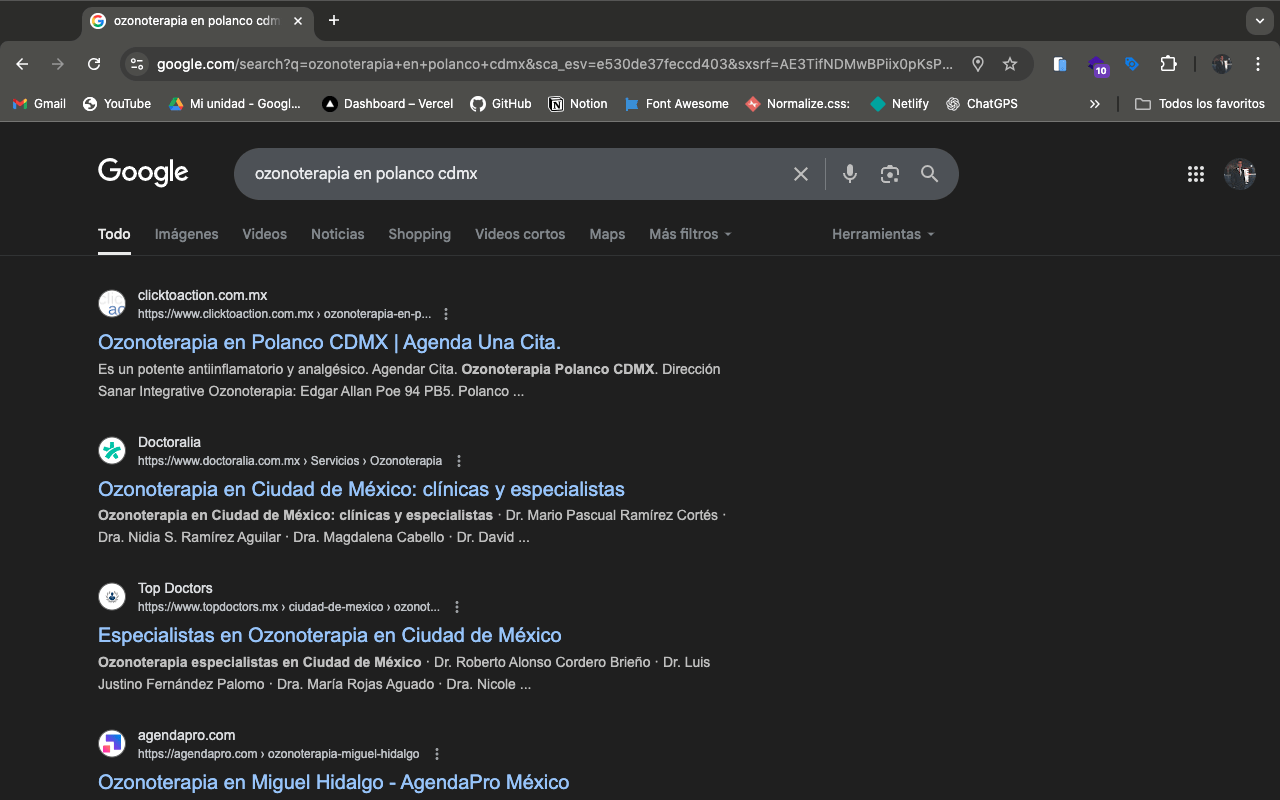Switch to Noticias tab

[x=338, y=234]
